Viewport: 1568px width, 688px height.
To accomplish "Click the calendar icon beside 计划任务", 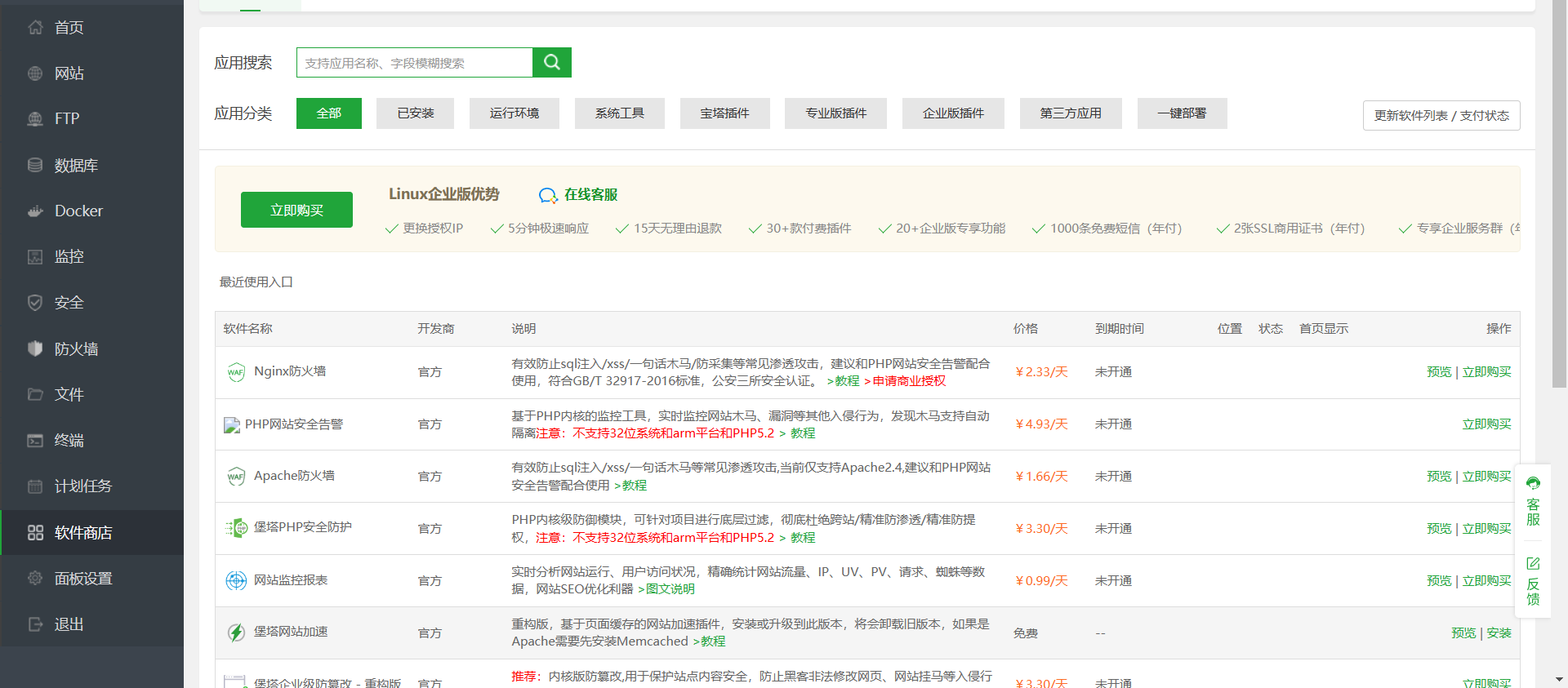I will (35, 486).
